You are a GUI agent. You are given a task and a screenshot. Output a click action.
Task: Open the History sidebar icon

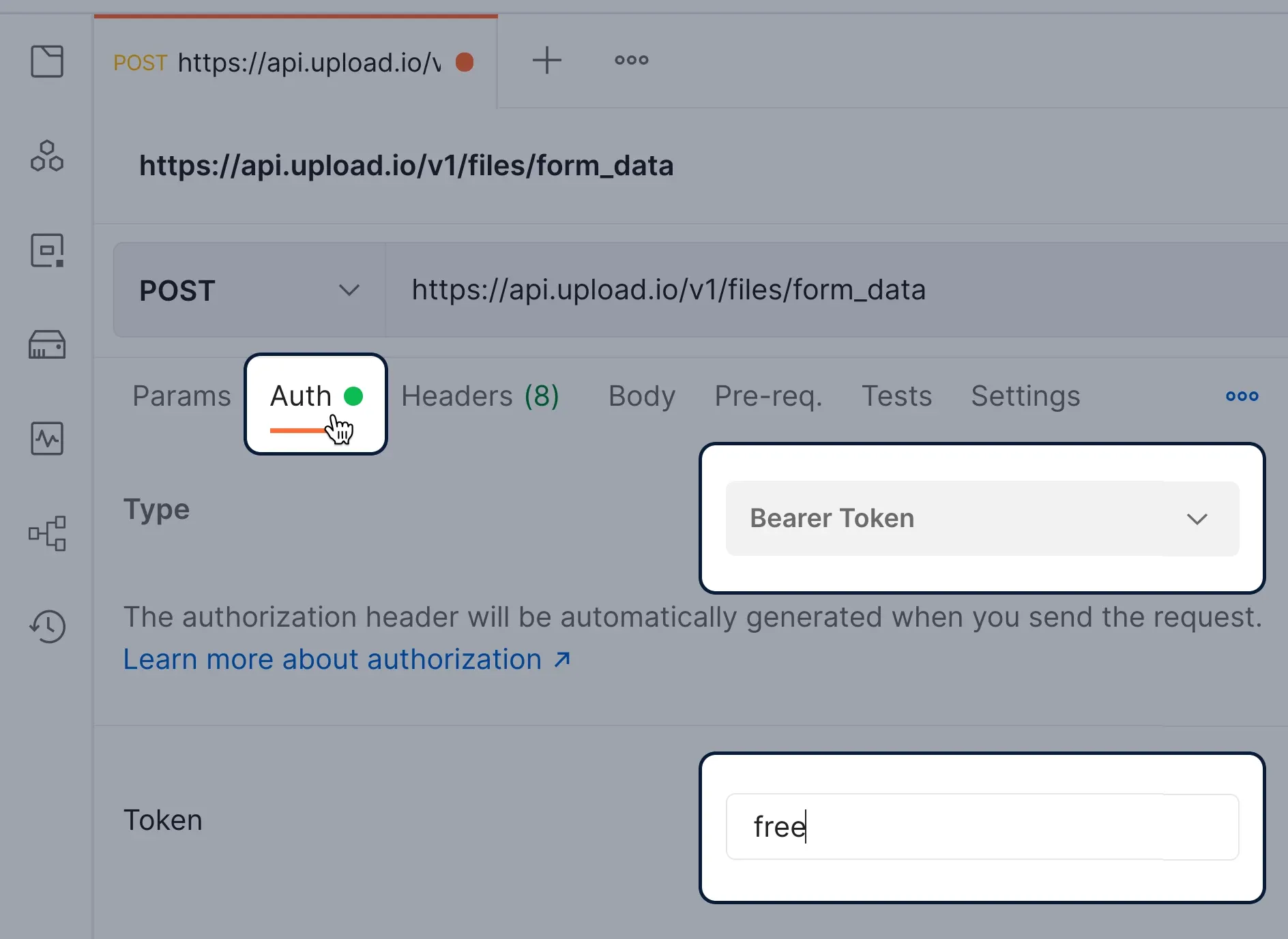pos(47,627)
